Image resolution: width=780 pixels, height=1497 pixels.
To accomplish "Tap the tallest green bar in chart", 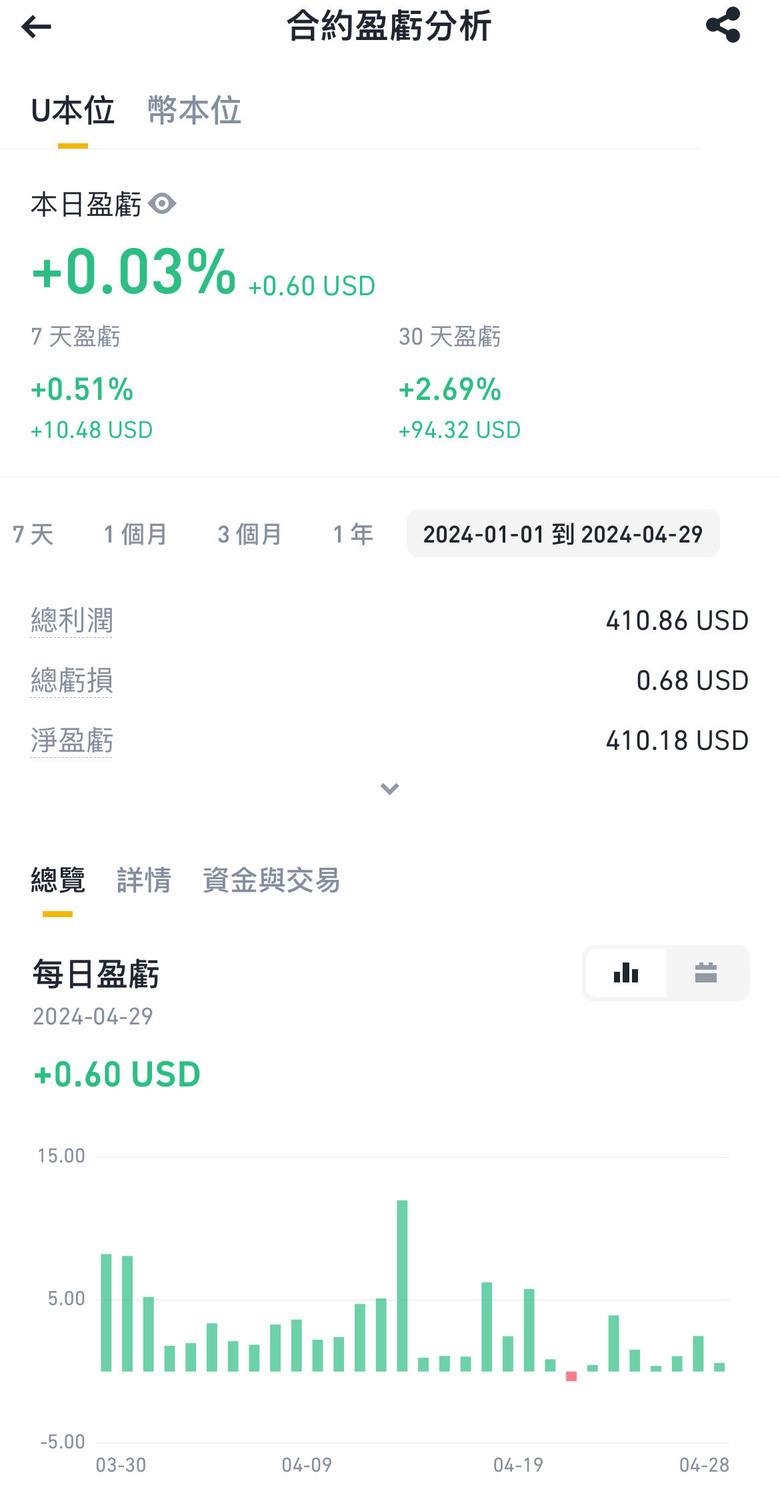I will pyautogui.click(x=402, y=1285).
